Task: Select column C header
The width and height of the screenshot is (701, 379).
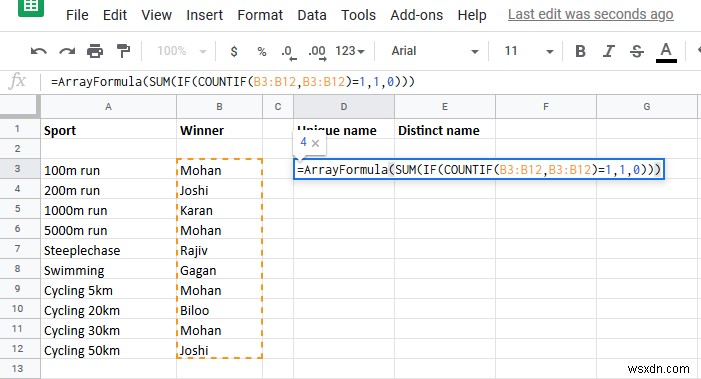Action: (278, 107)
